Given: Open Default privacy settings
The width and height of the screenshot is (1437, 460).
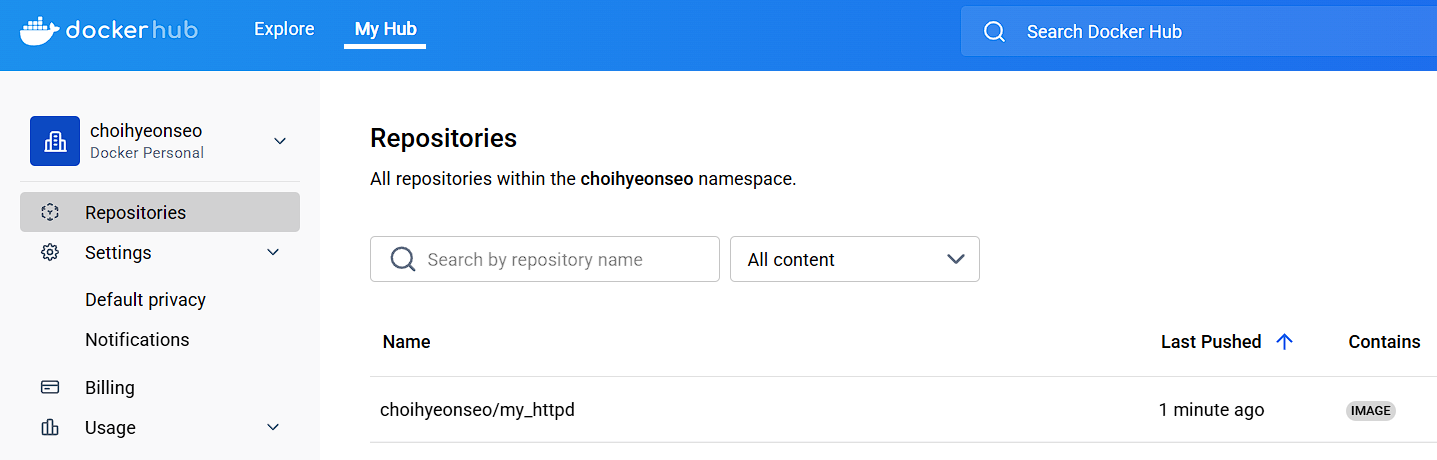Looking at the screenshot, I should 145,299.
